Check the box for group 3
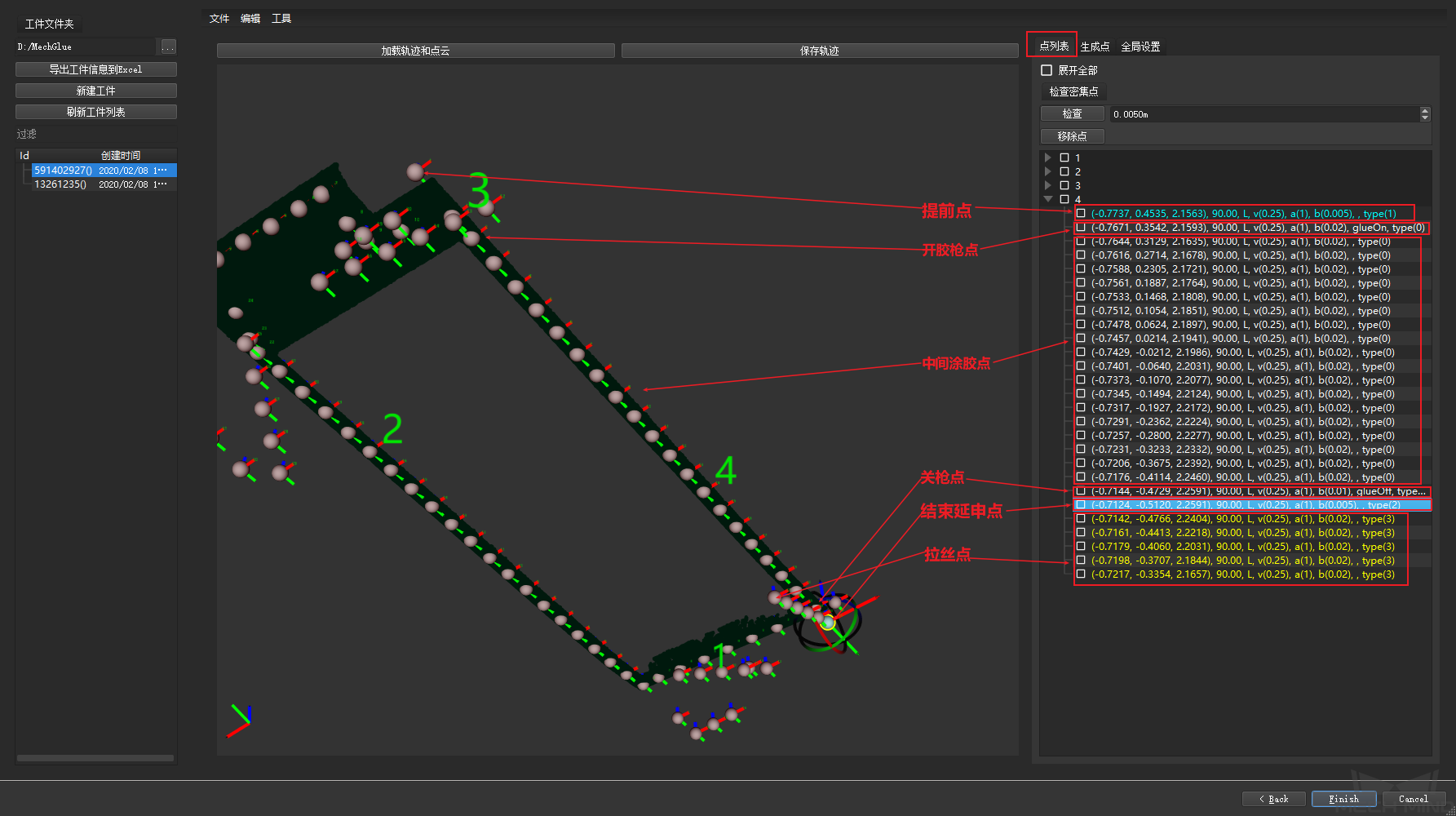 (x=1064, y=185)
